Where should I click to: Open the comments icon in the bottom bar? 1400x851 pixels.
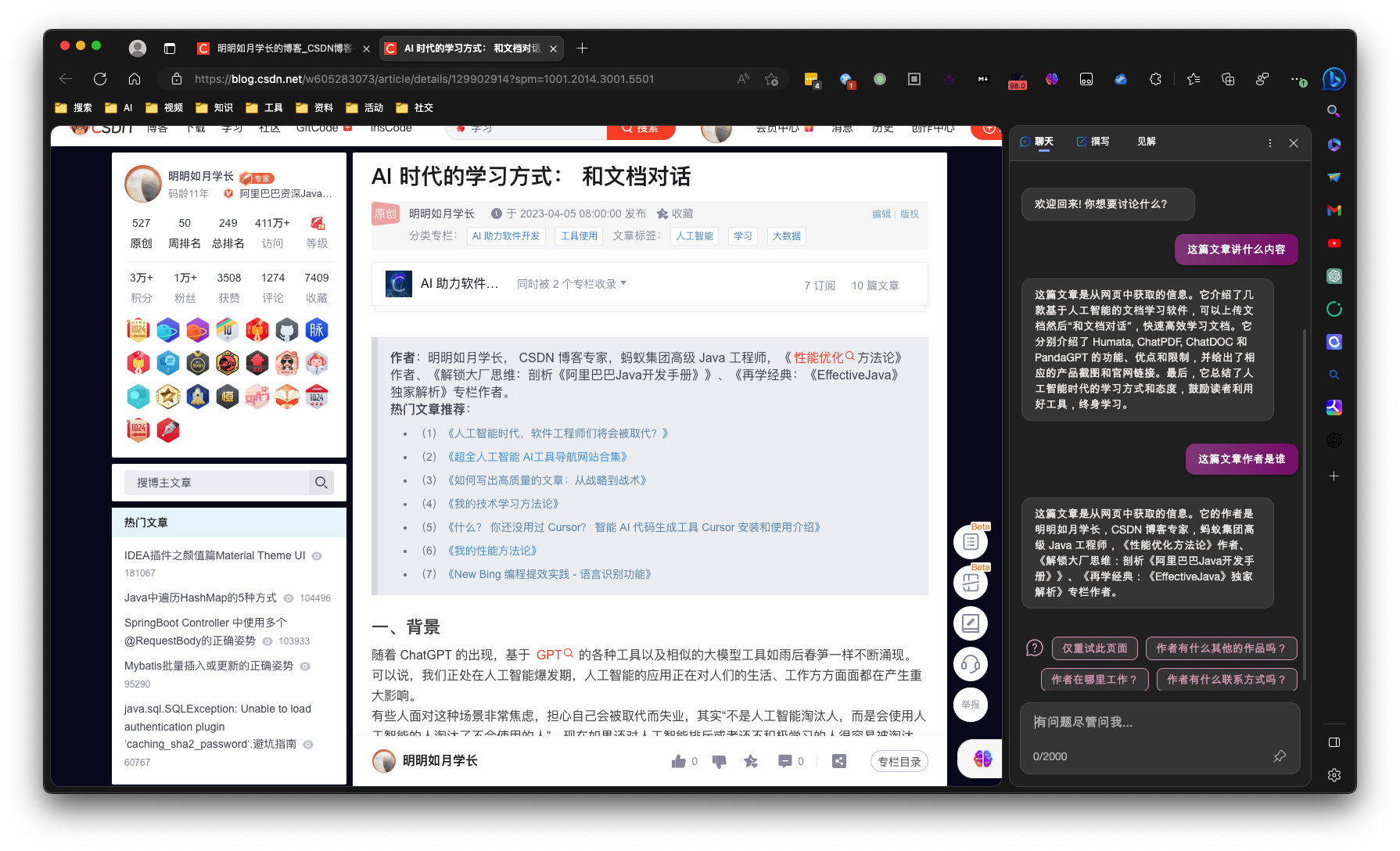tap(785, 761)
